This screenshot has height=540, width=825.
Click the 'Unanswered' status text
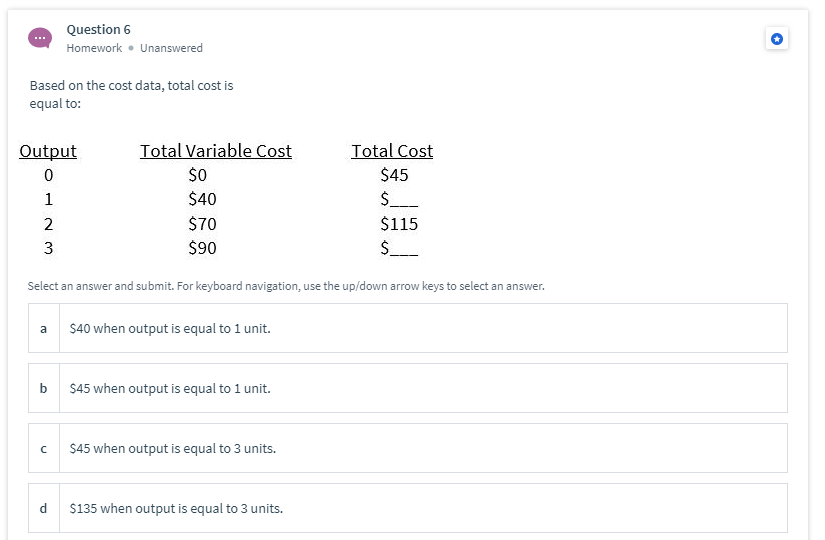(171, 48)
